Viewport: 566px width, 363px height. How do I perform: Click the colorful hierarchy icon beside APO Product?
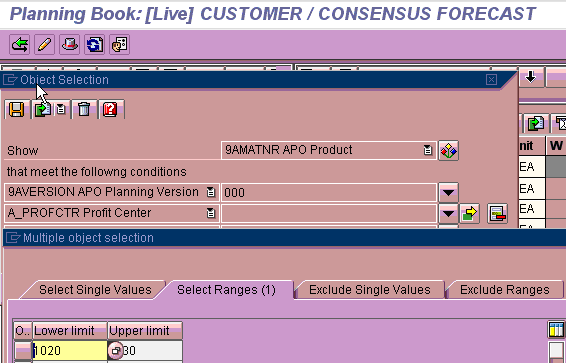click(448, 150)
